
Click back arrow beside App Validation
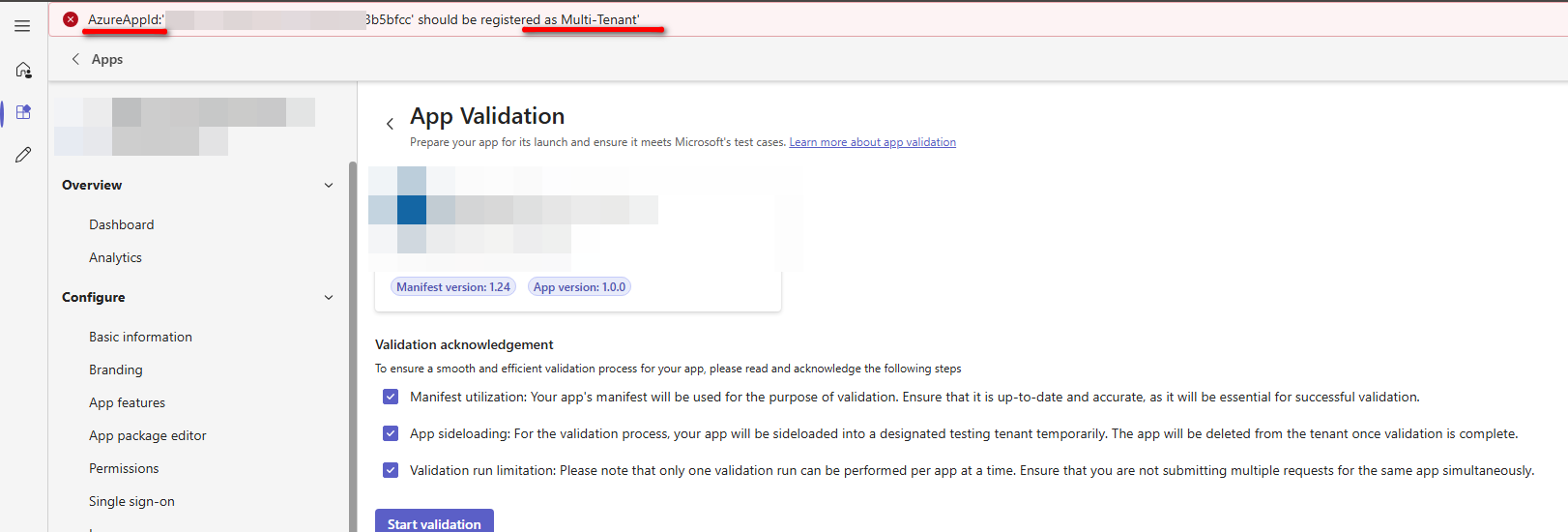390,124
